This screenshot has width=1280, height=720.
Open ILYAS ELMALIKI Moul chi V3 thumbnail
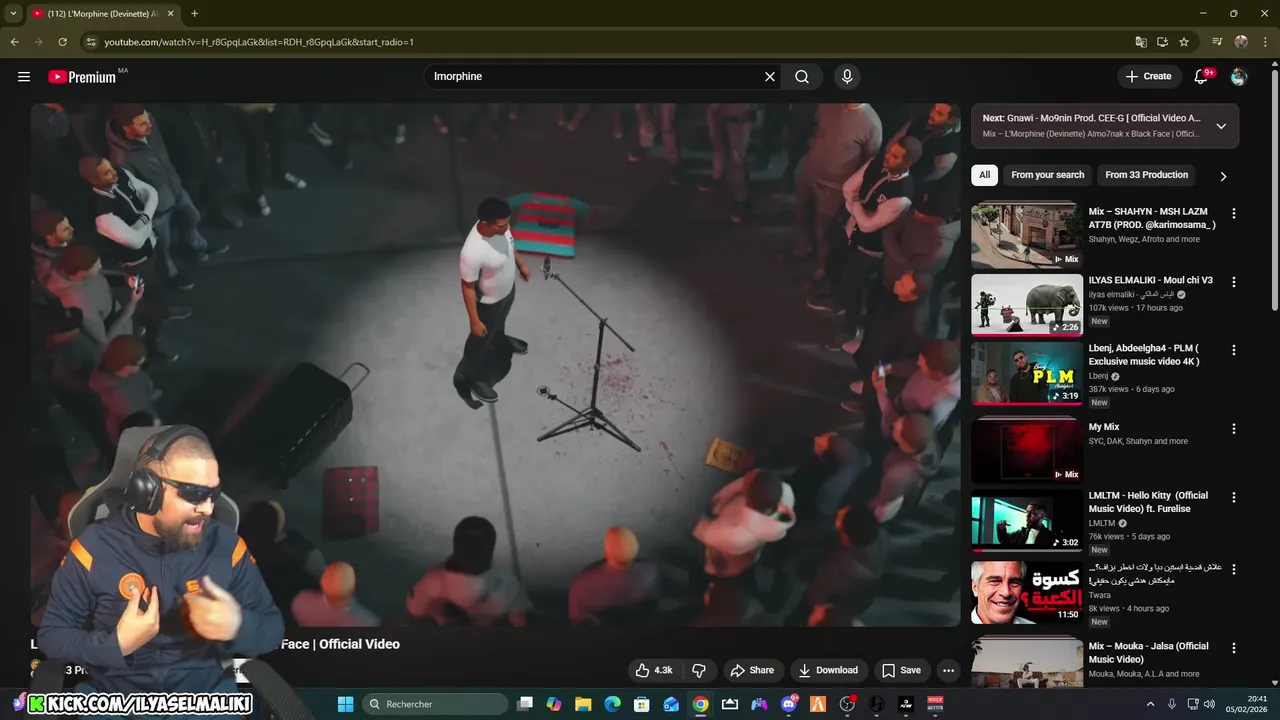click(1027, 305)
